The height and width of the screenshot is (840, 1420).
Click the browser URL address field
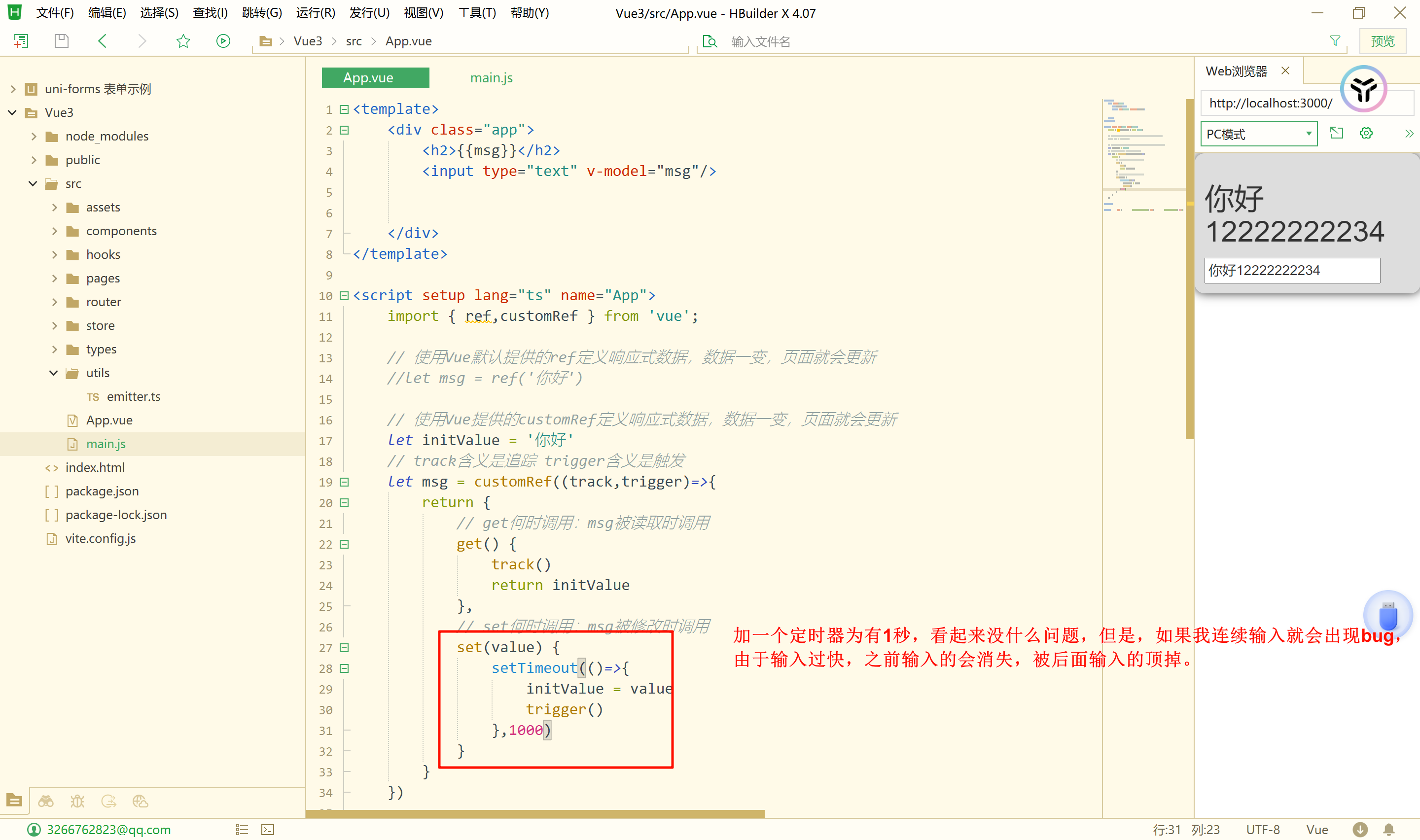[1271, 103]
